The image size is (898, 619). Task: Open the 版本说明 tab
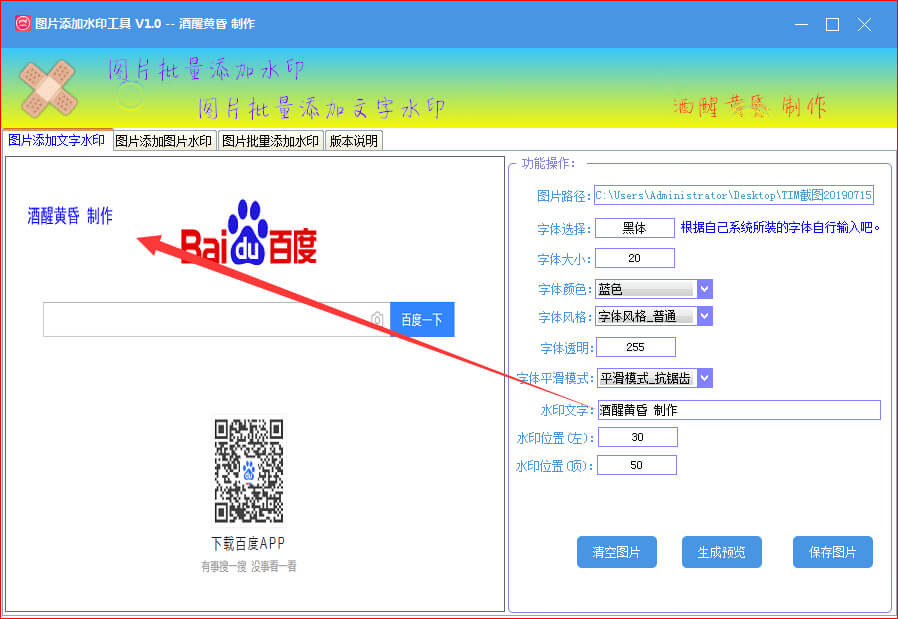(x=353, y=141)
